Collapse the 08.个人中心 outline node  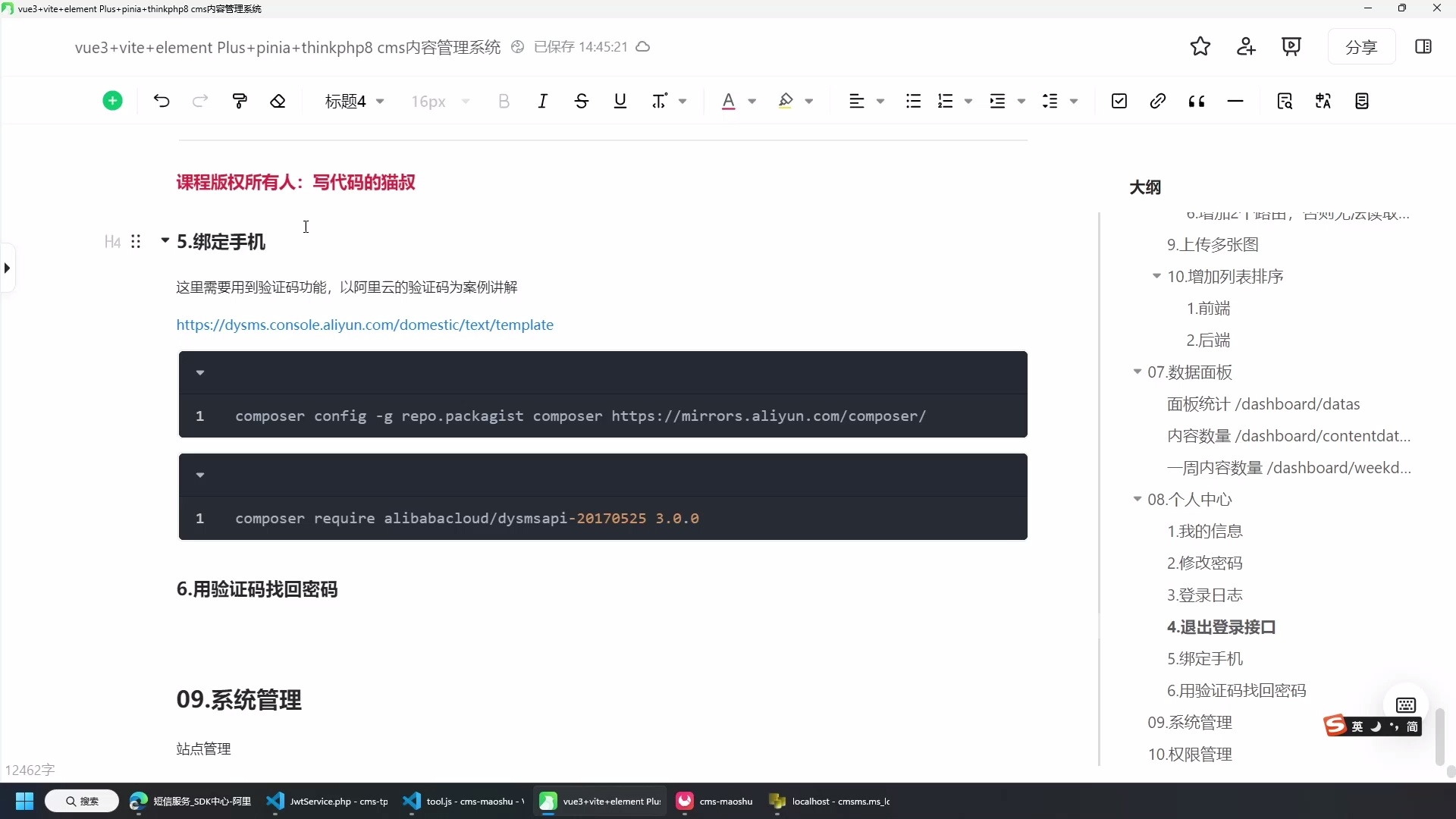coord(1137,500)
